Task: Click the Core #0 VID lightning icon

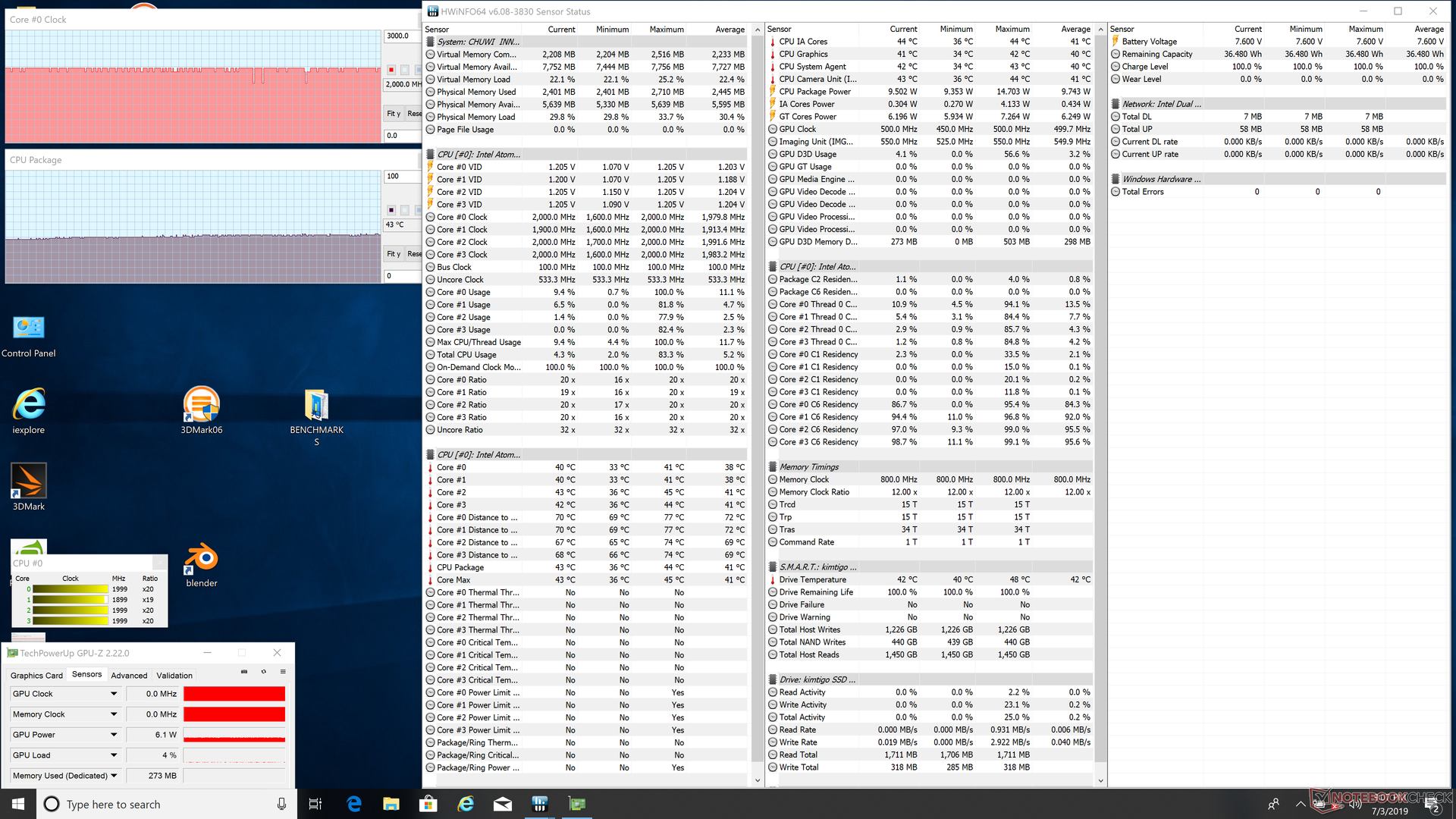Action: pos(430,167)
